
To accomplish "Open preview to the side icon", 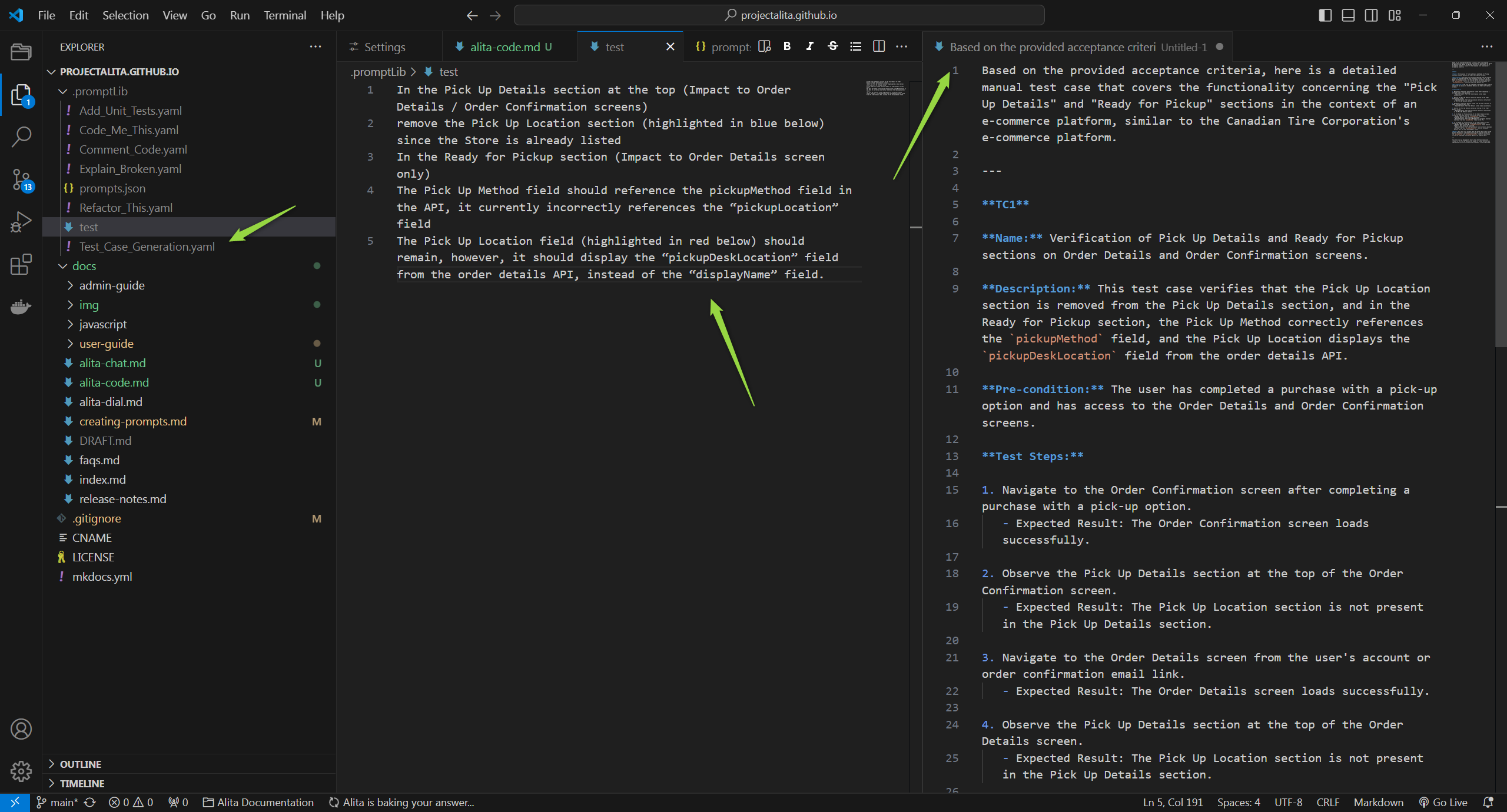I will [764, 46].
